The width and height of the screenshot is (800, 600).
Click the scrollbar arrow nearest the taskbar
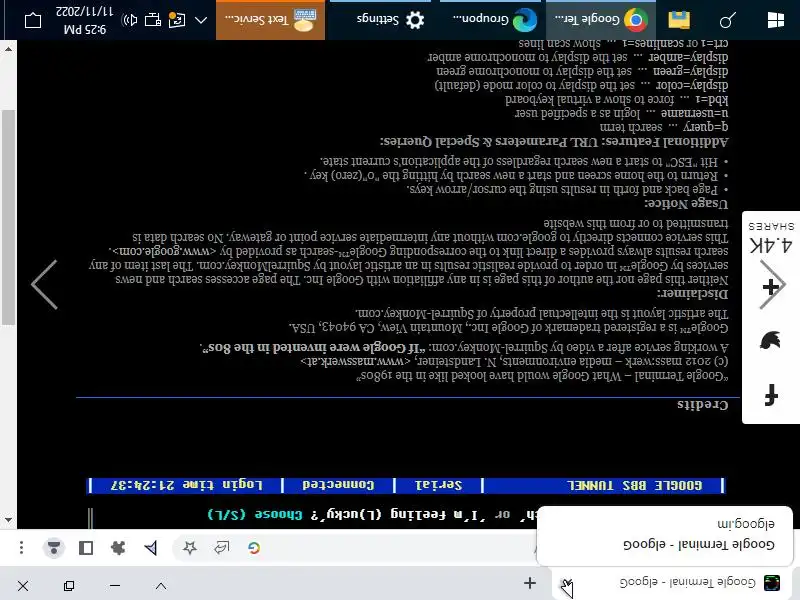[x=8, y=49]
